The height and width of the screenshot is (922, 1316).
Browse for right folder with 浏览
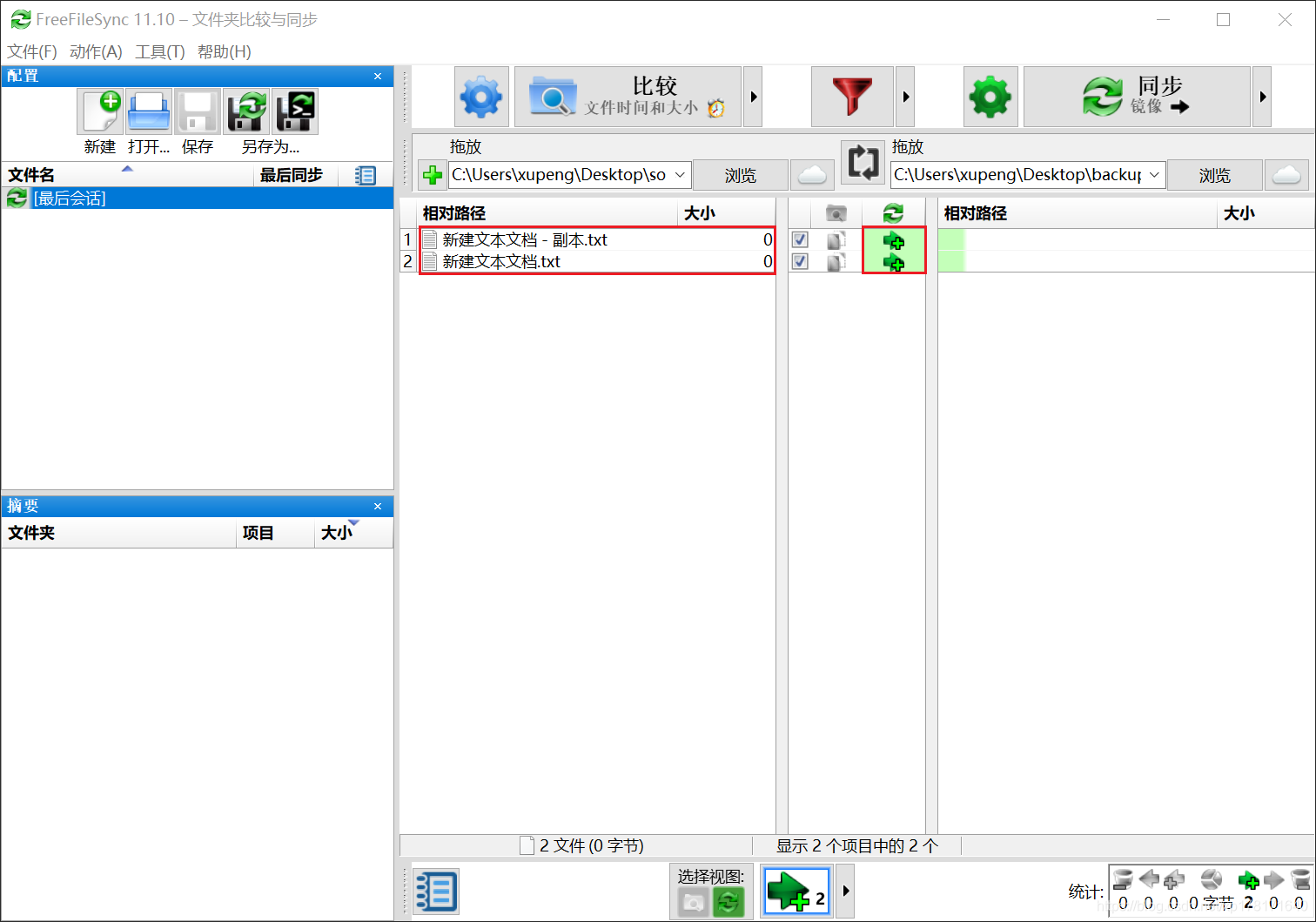(1215, 175)
